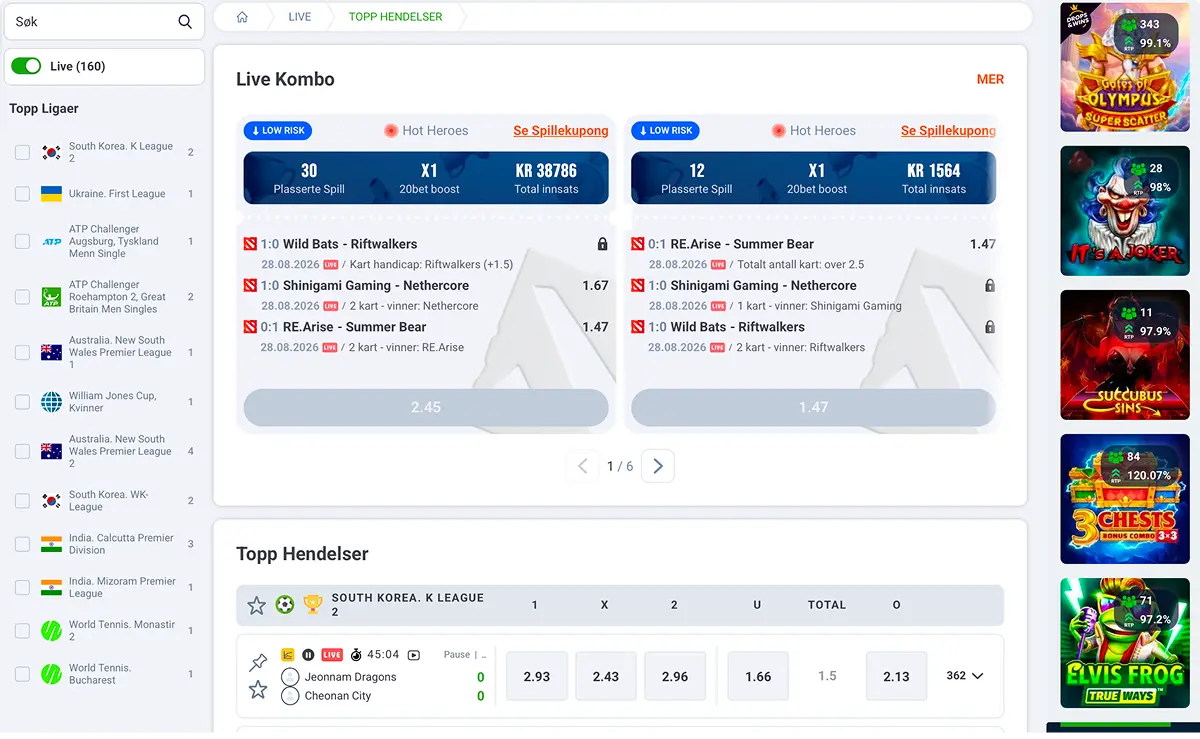The image size is (1200, 739).
Task: Tick the ATP Challenger Roehampton 2 checkbox
Action: coord(22,297)
